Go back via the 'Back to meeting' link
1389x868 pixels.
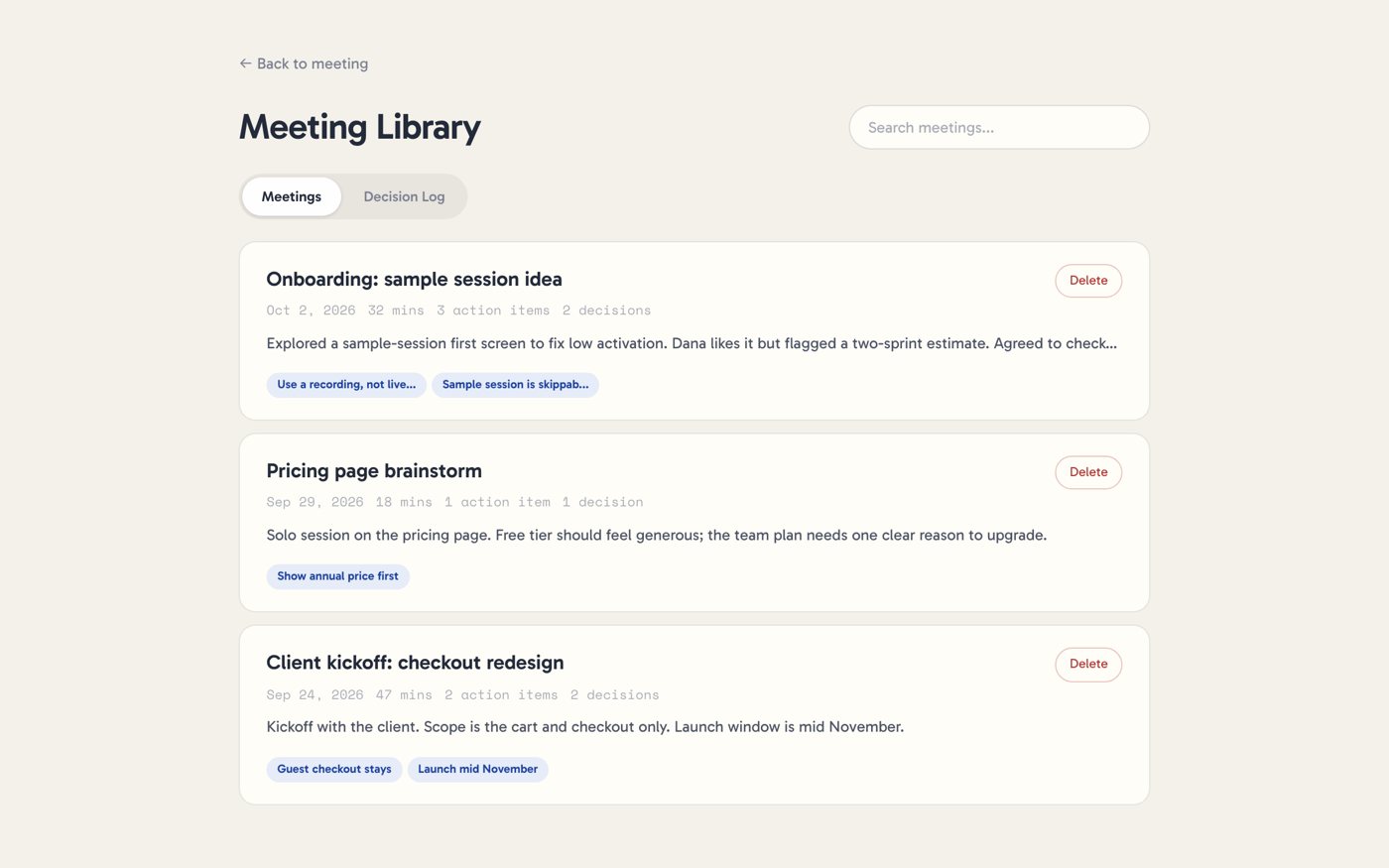point(304,63)
